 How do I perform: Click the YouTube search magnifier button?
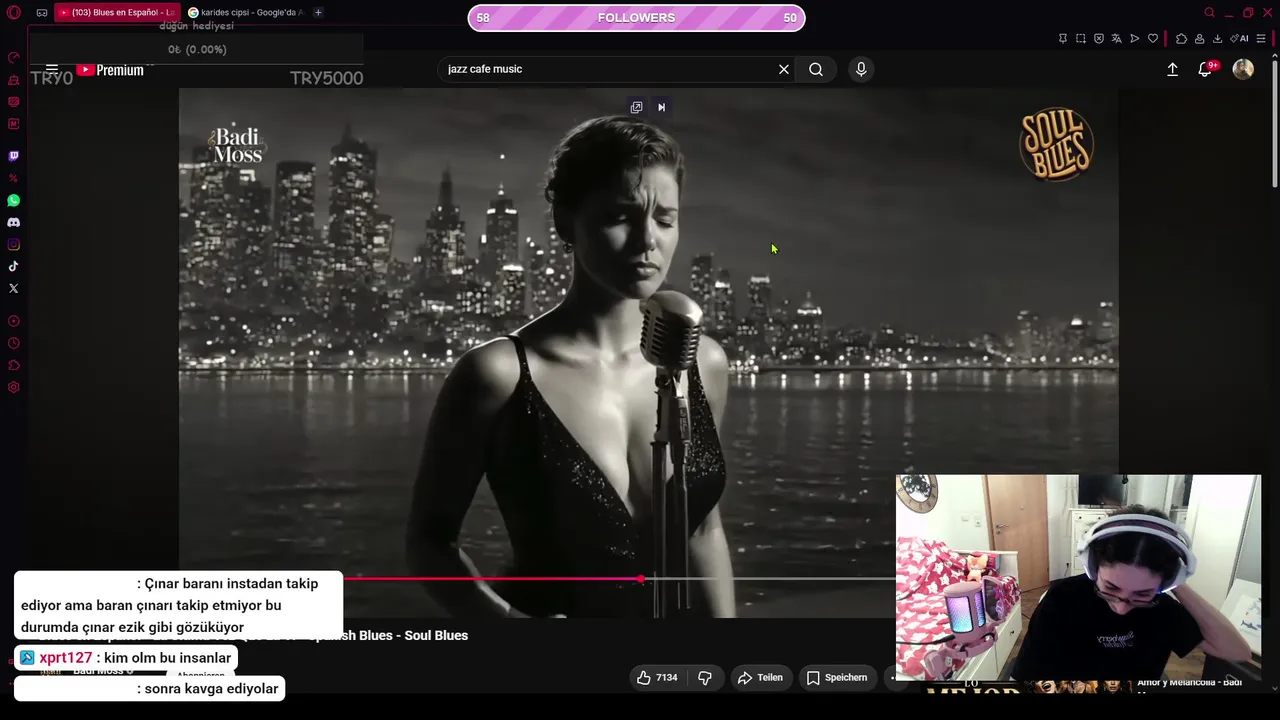[x=816, y=69]
